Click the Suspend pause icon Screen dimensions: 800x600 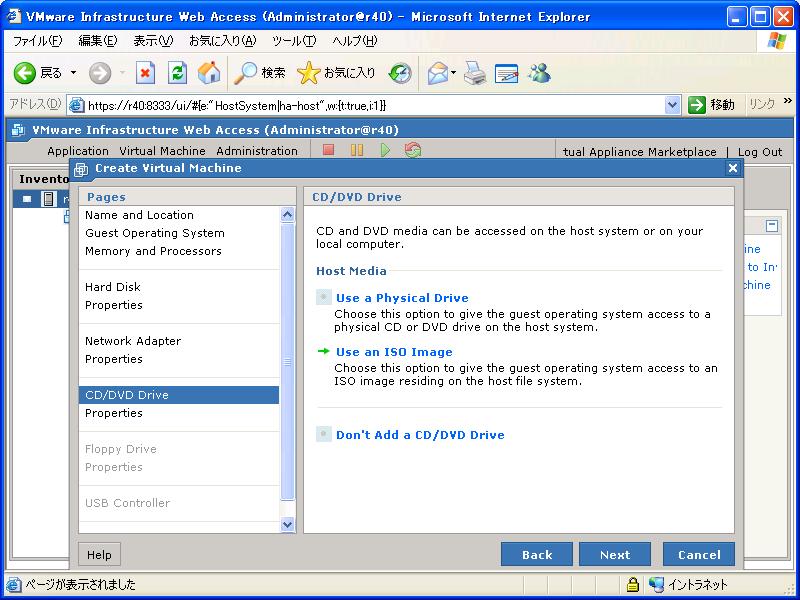tap(357, 150)
